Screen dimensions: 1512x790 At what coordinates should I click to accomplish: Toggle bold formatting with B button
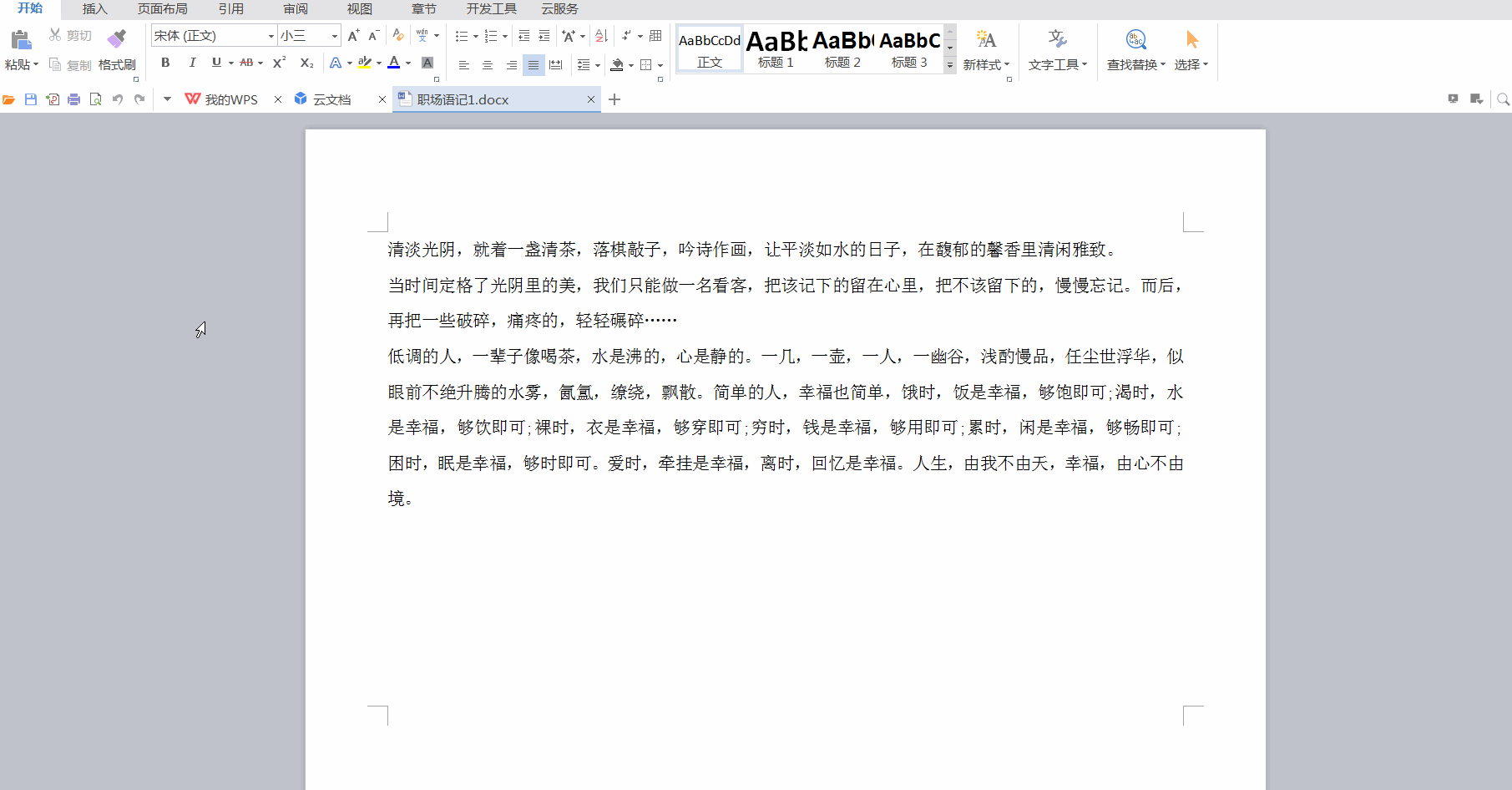(x=165, y=63)
